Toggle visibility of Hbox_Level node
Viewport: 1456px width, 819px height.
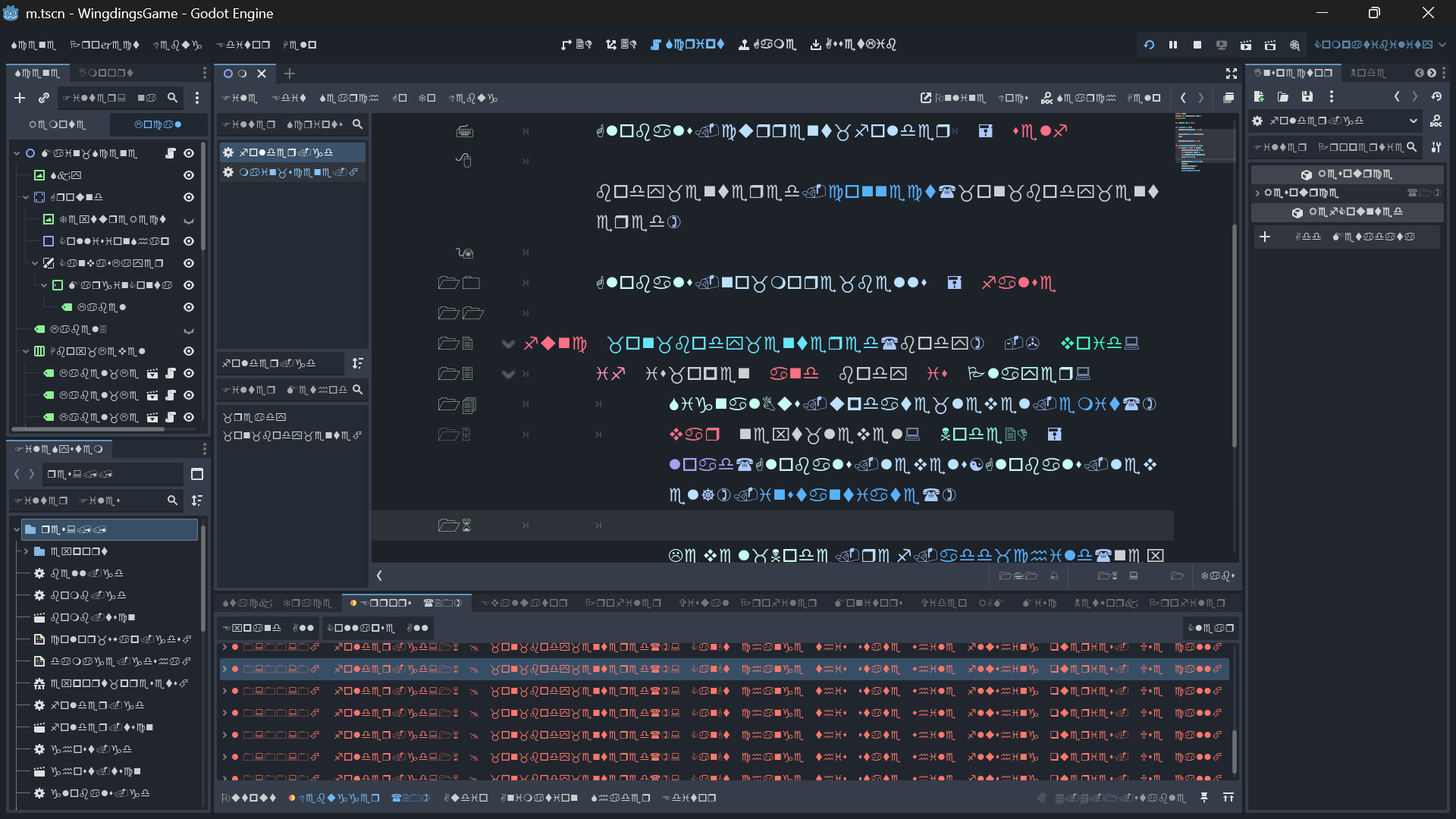pyautogui.click(x=189, y=351)
